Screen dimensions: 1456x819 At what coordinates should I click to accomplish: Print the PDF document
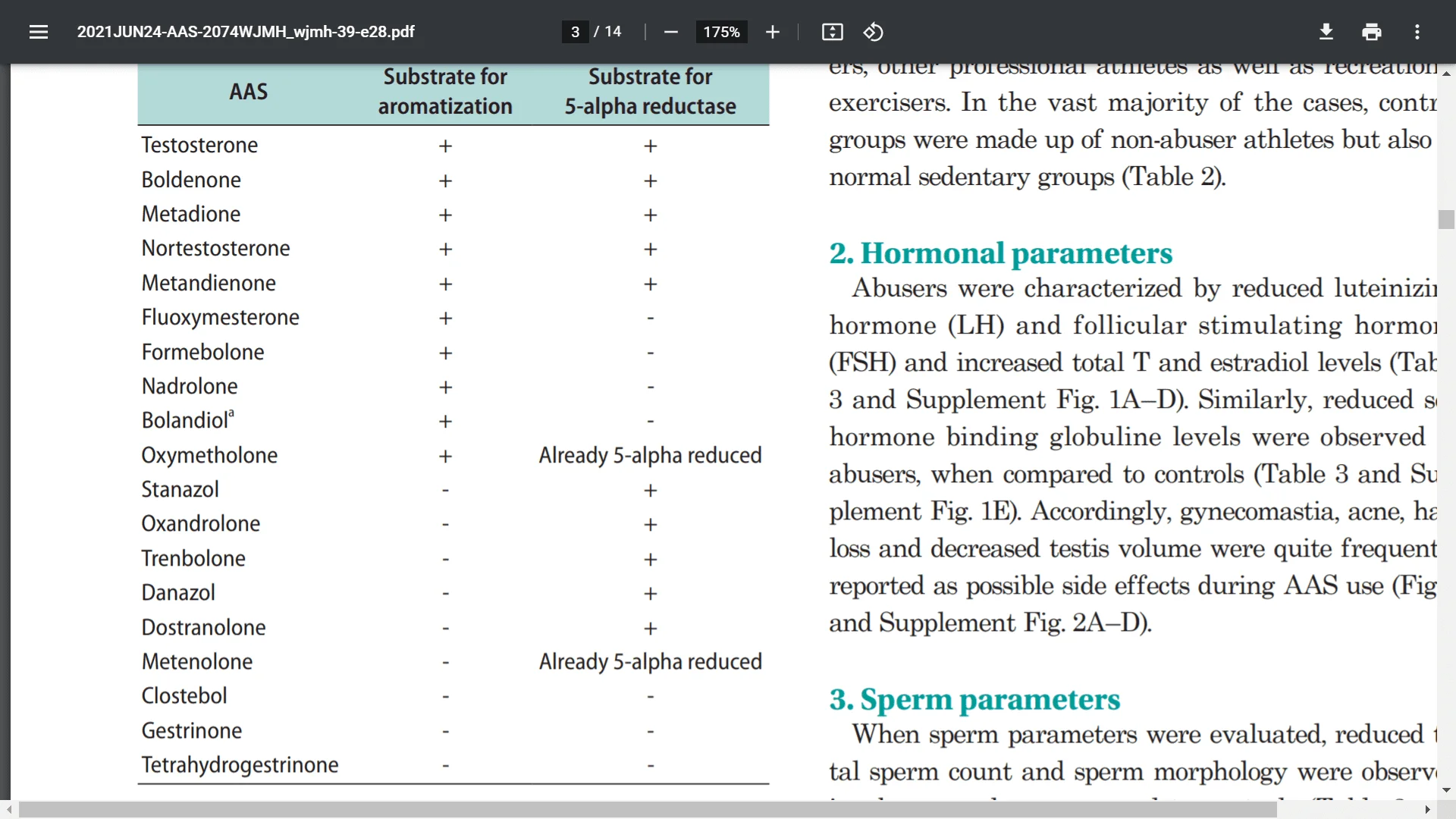[1371, 32]
